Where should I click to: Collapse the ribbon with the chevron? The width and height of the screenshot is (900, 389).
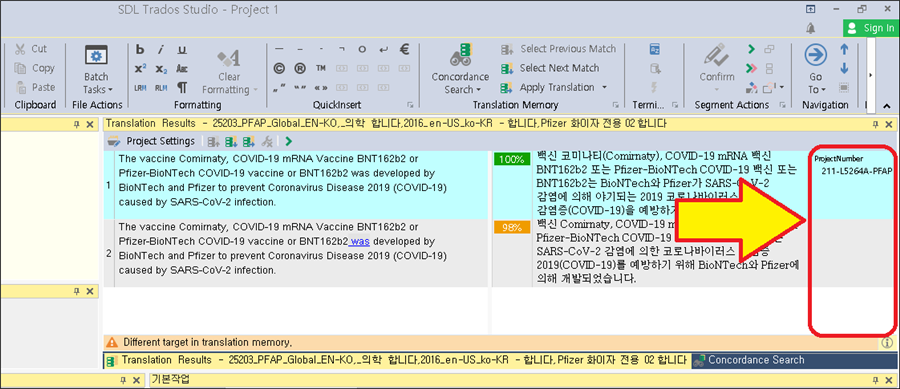[887, 106]
